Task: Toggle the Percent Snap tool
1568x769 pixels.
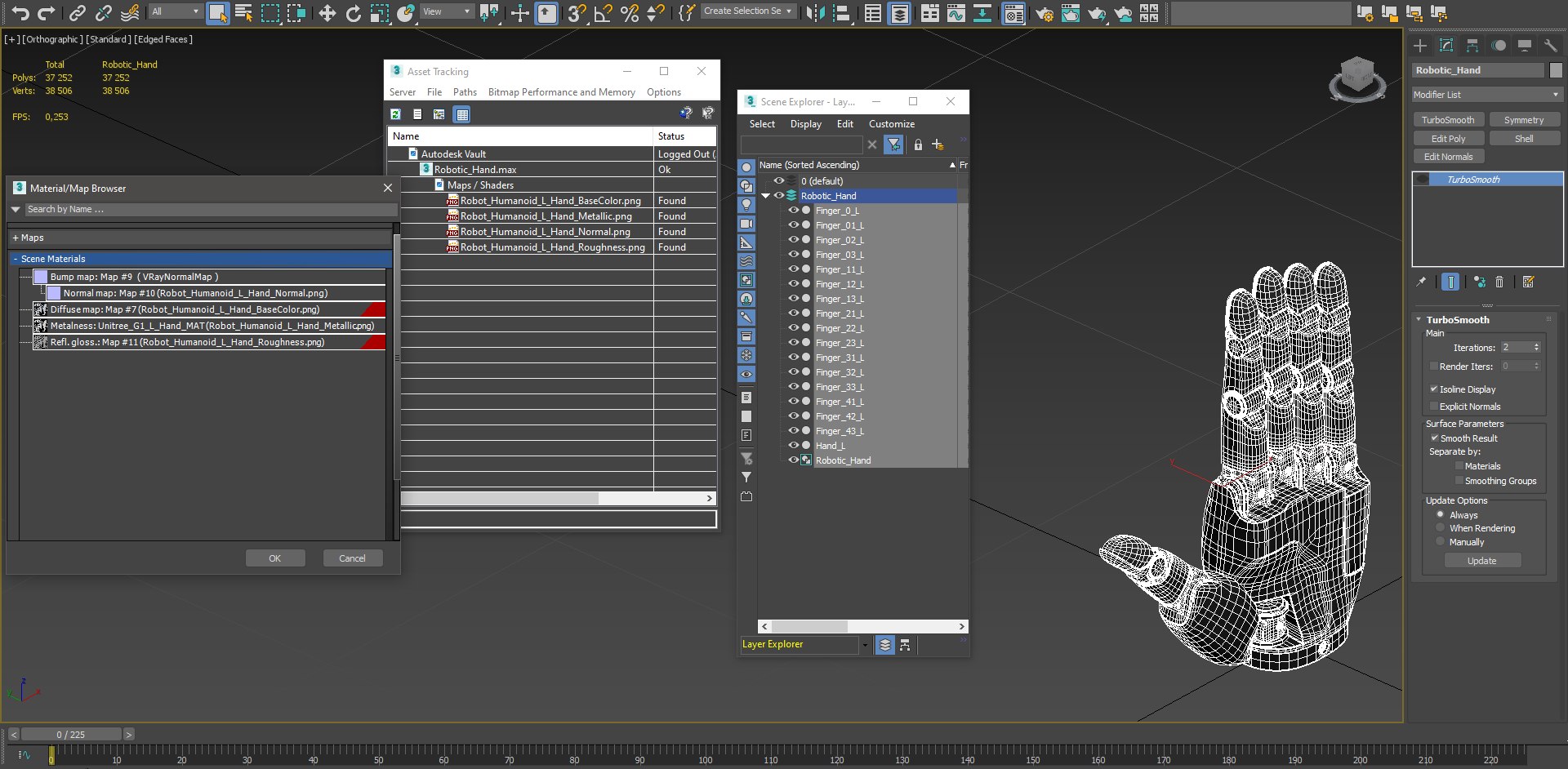Action: click(x=629, y=12)
